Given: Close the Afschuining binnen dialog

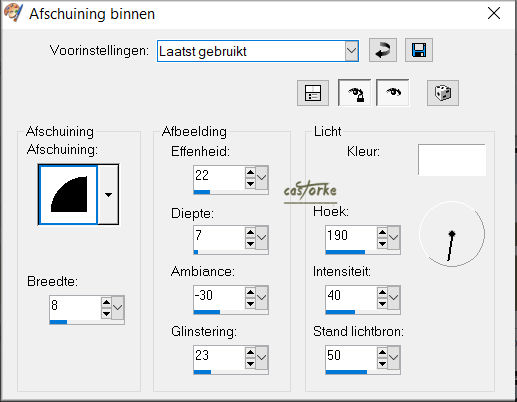Looking at the screenshot, I should point(494,13).
